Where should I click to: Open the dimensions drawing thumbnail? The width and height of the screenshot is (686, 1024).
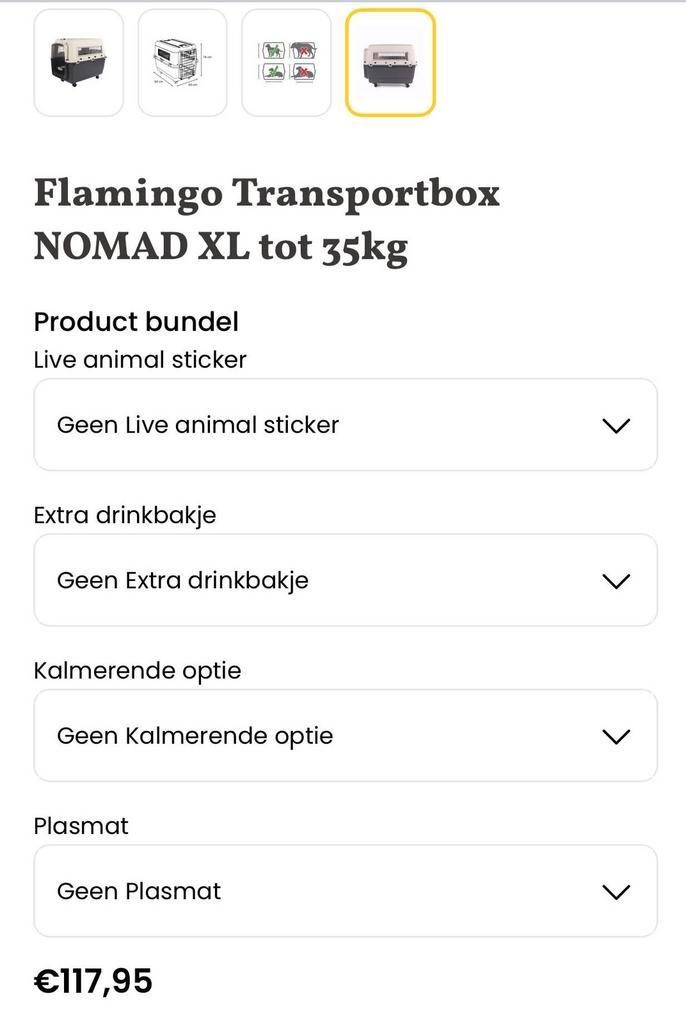click(182, 62)
